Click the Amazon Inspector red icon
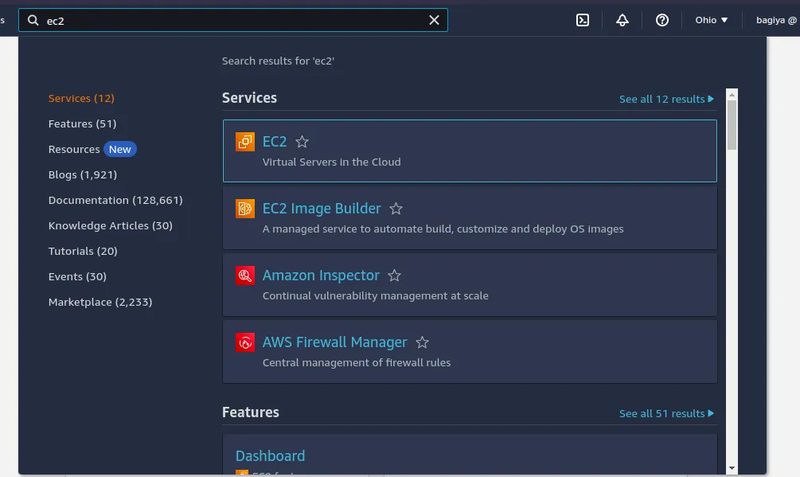This screenshot has width=800, height=477. [245, 276]
